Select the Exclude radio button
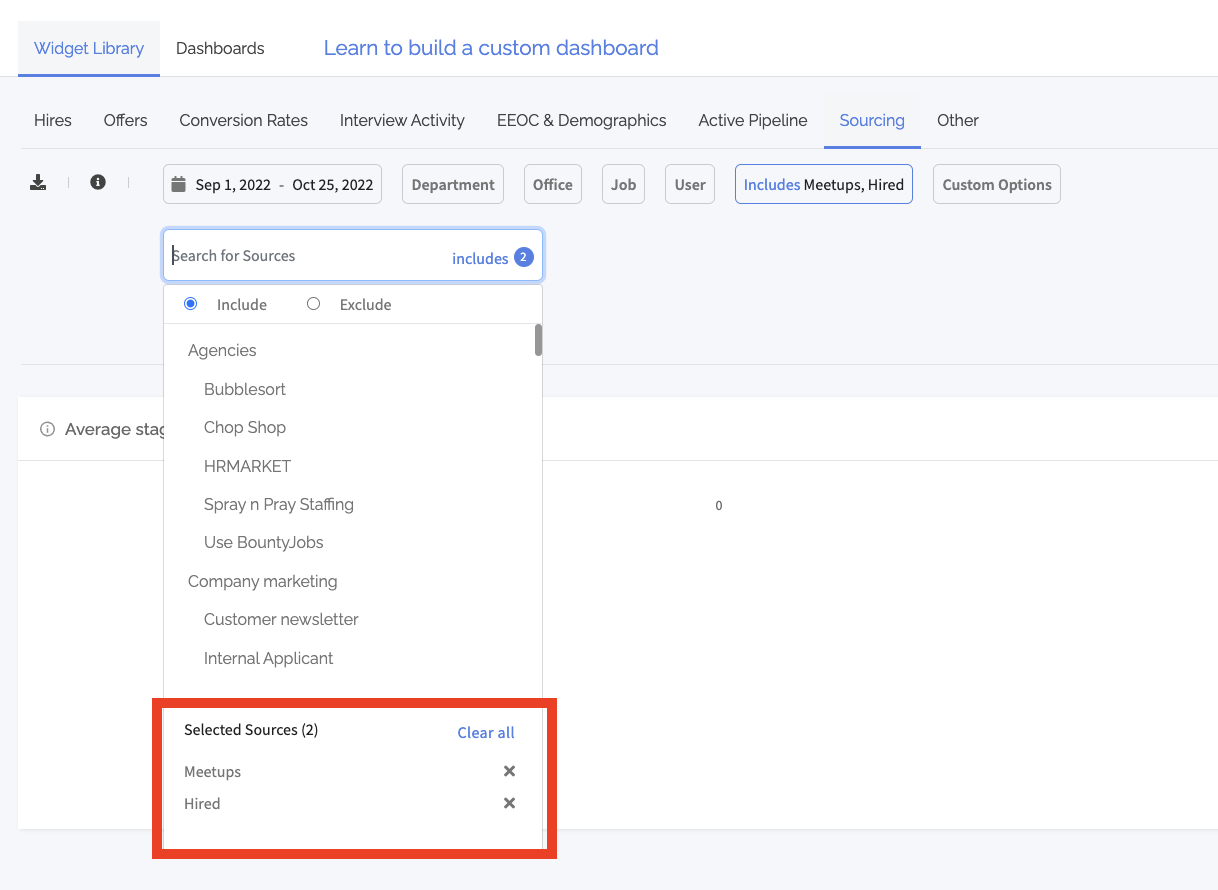1218x890 pixels. [x=314, y=304]
